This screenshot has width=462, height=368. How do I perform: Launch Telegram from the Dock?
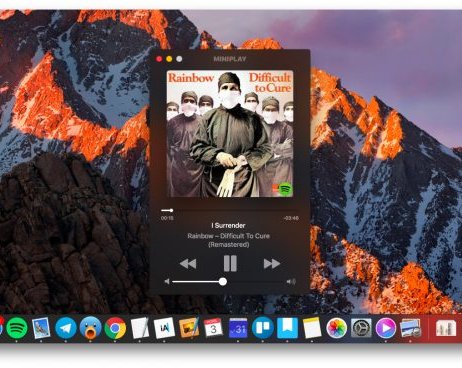click(x=66, y=328)
